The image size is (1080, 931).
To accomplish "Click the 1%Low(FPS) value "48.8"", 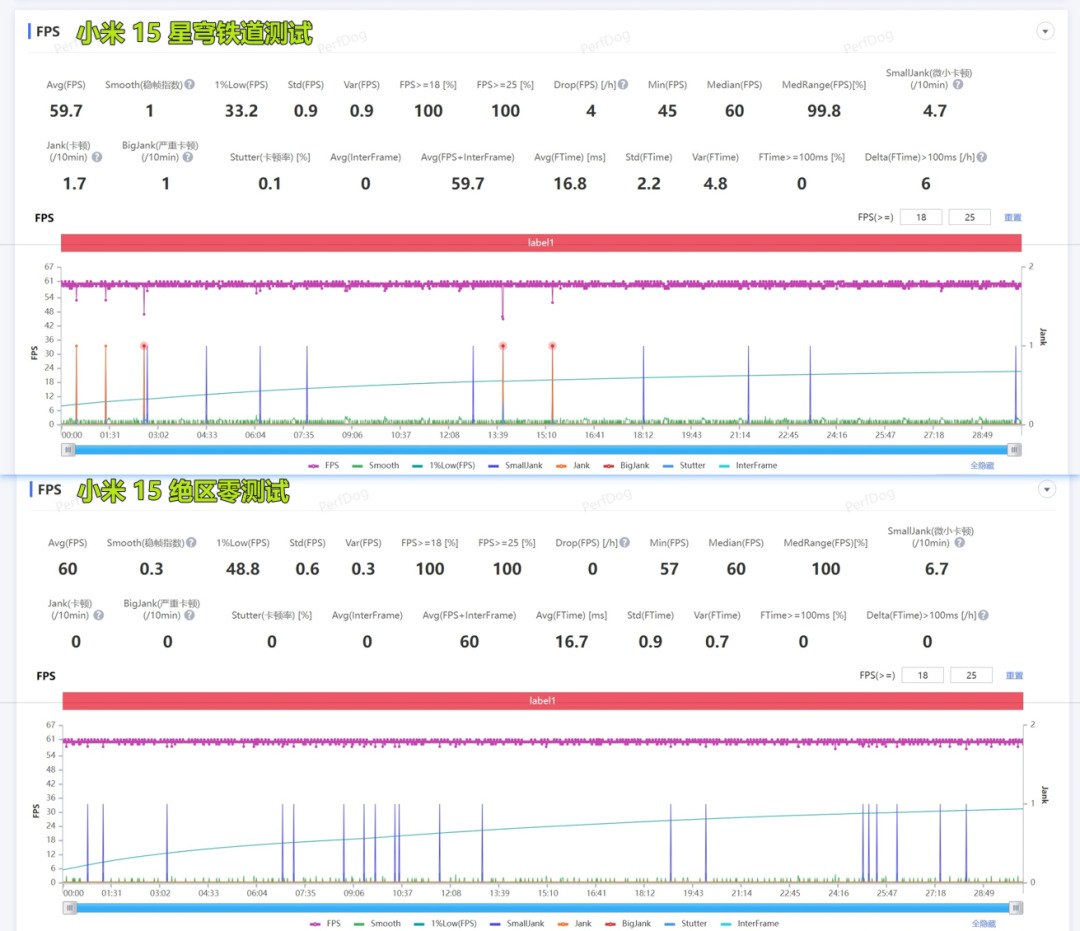I will tap(243, 569).
